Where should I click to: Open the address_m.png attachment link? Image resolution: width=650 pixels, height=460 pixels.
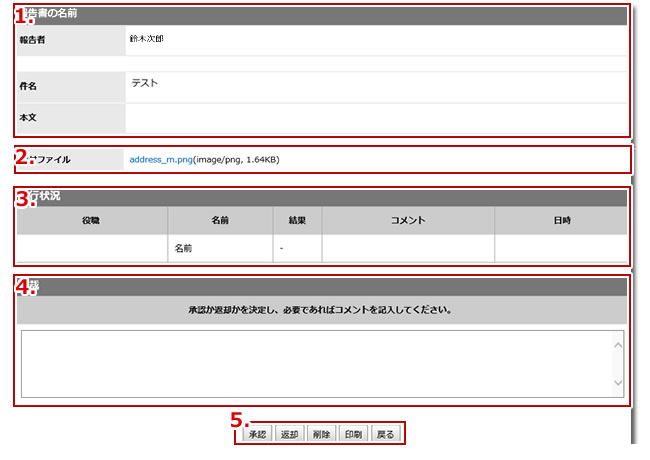click(160, 159)
